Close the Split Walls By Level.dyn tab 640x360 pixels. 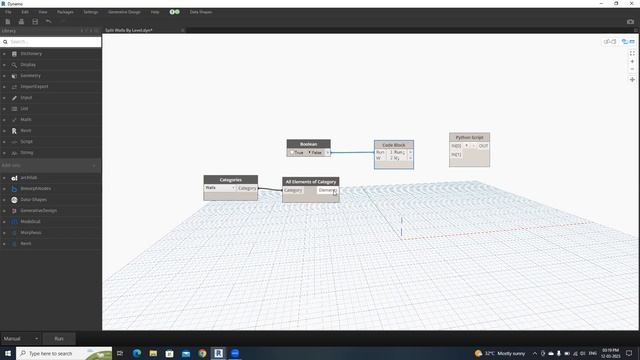(182, 30)
